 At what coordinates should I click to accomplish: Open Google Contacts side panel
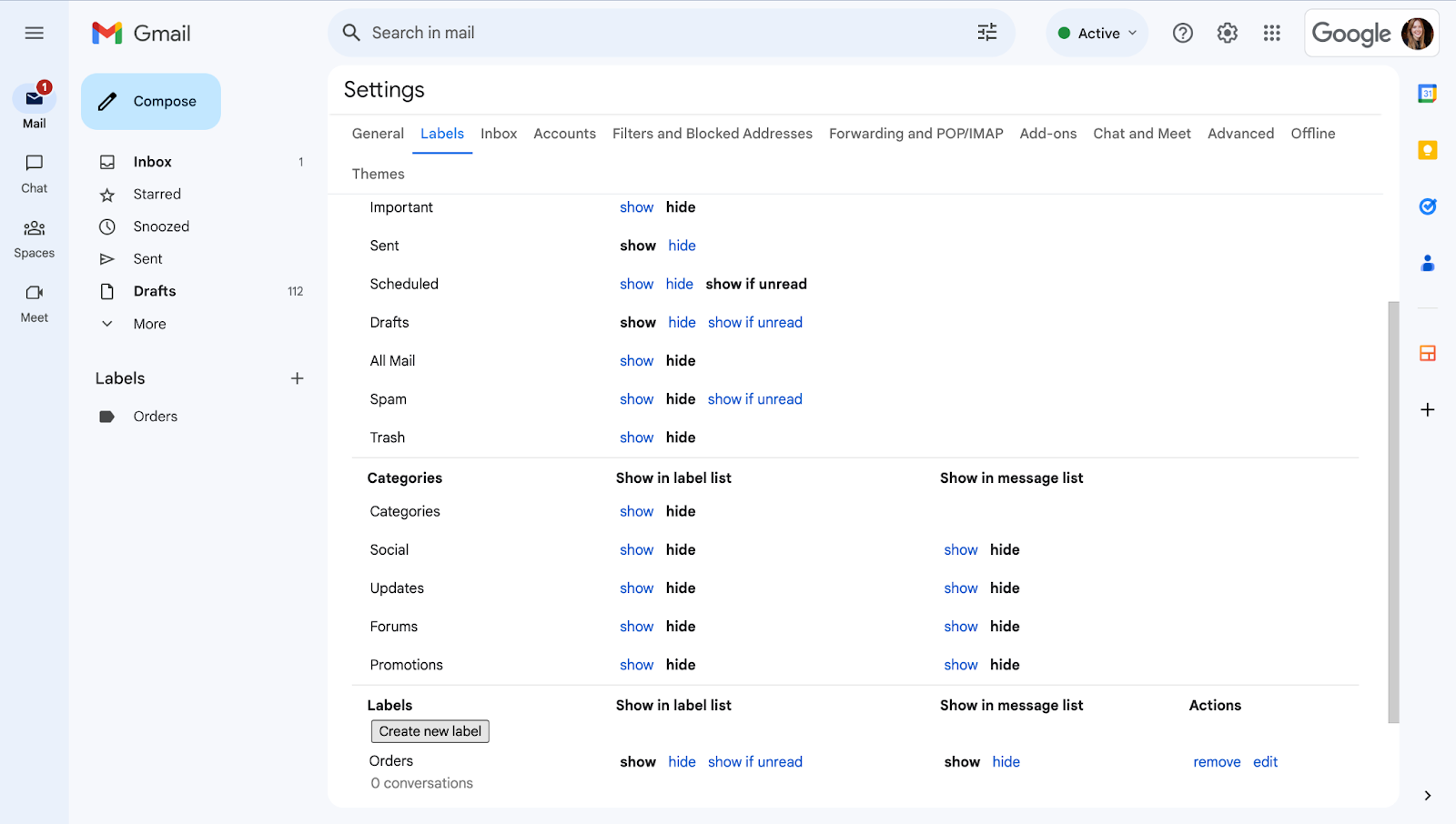(1428, 263)
